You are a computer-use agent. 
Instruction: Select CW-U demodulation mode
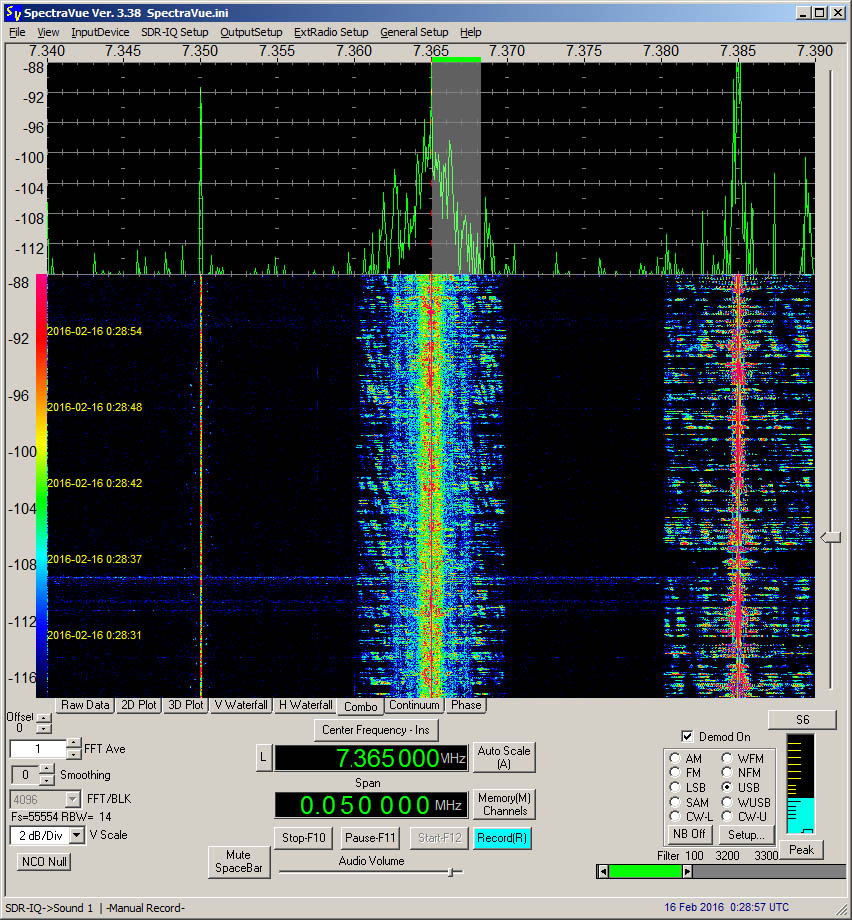pos(727,816)
